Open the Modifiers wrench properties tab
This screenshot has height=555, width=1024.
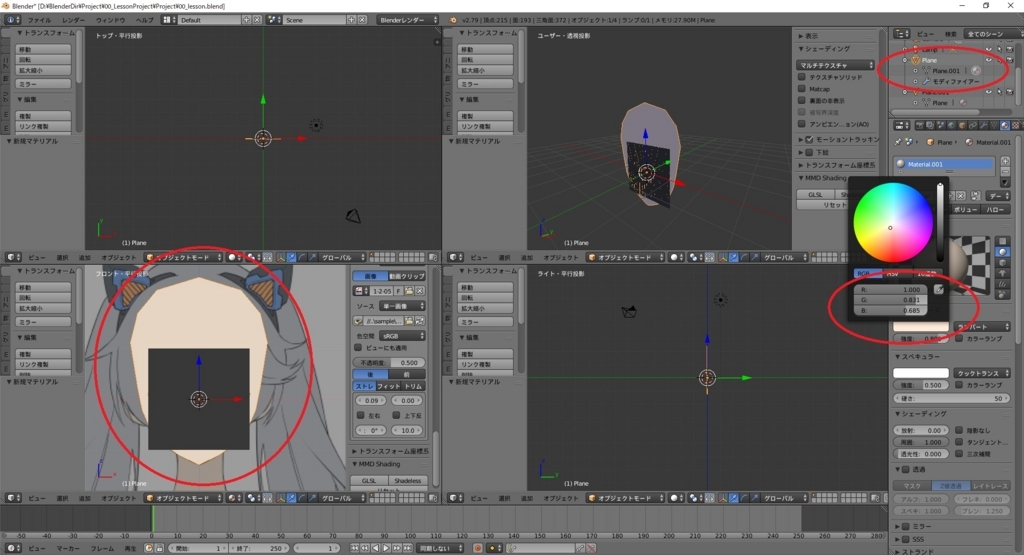click(x=984, y=125)
